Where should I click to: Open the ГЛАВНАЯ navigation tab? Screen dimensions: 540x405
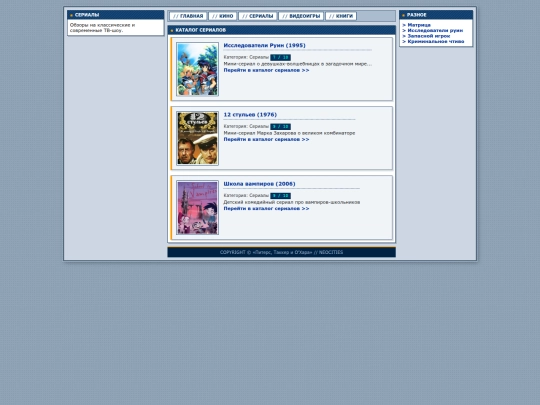[x=188, y=16]
